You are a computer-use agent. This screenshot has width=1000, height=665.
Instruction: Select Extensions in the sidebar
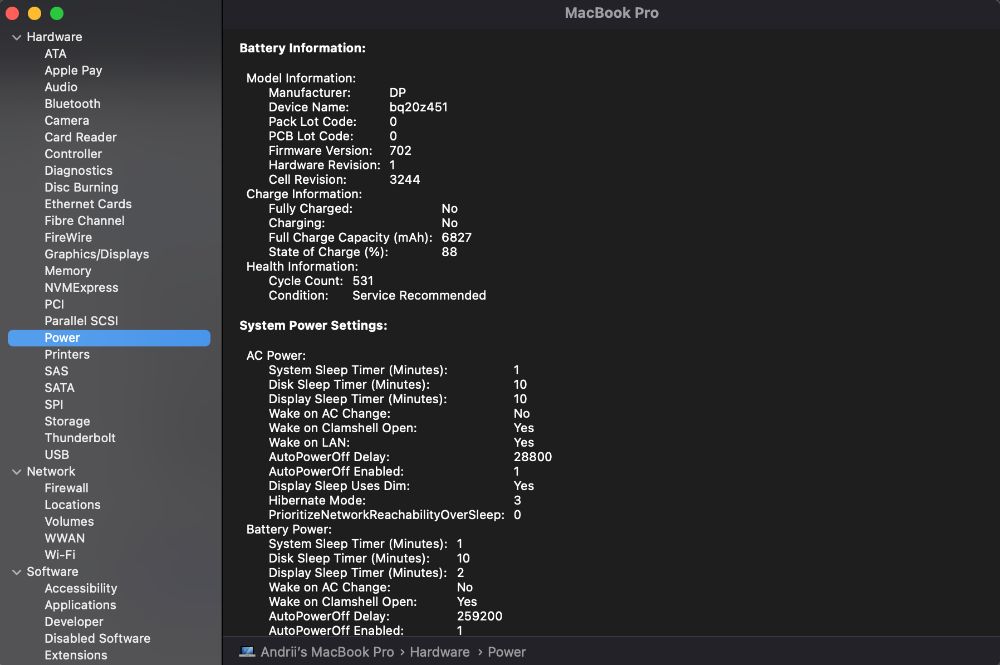tap(76, 655)
